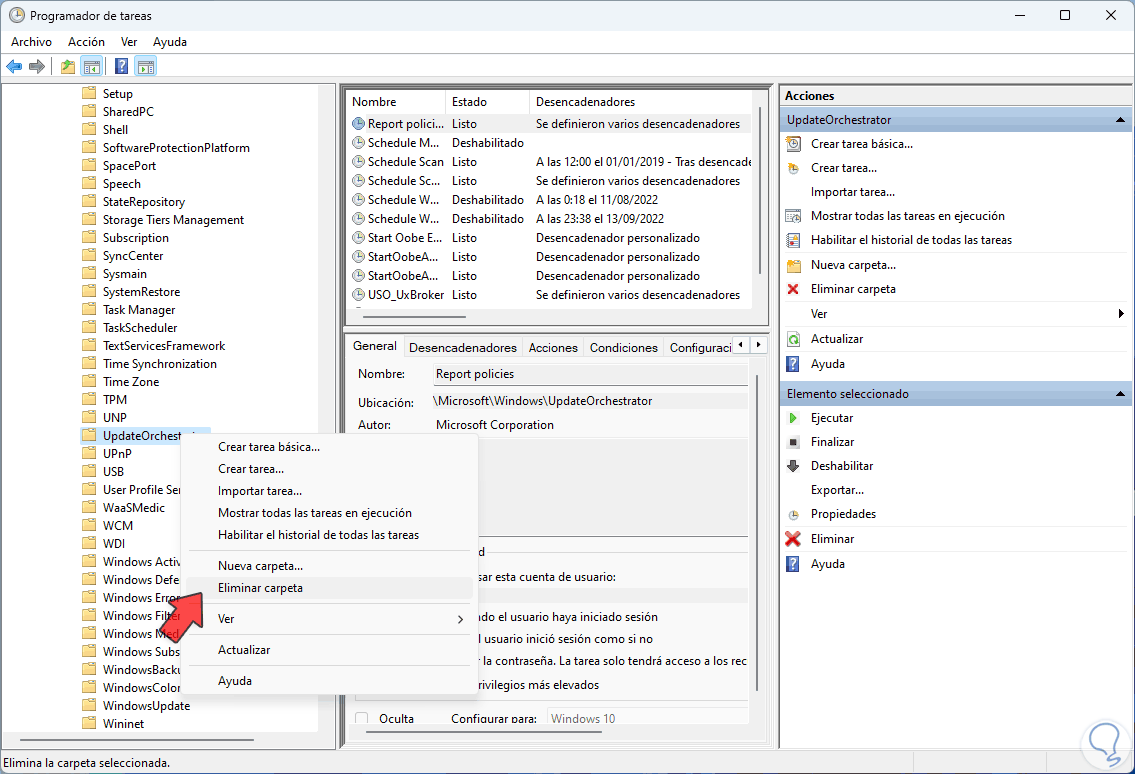
Task: Switch to the Condiciones tab
Action: 623,348
